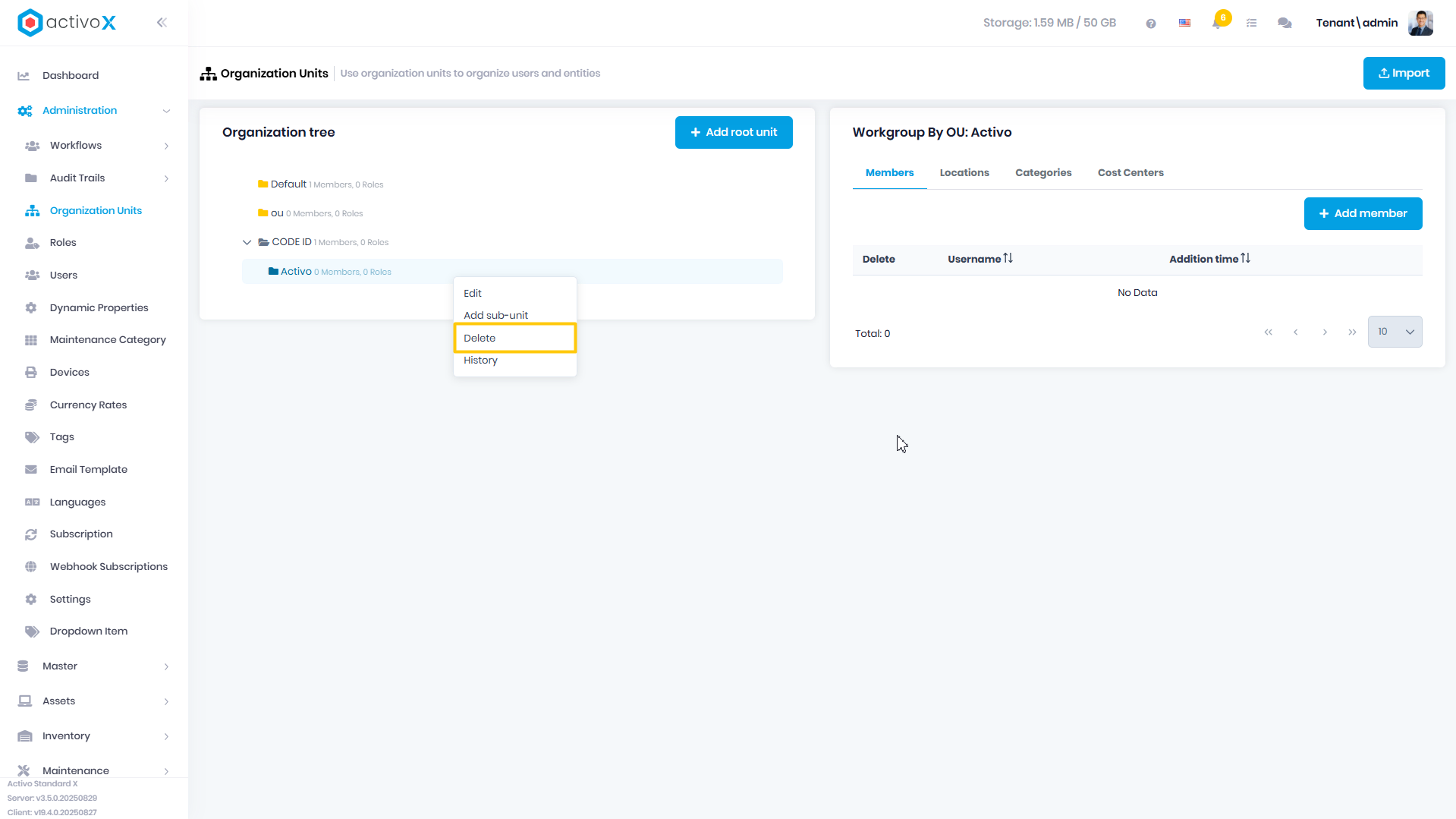Collapse the Administration menu
The height and width of the screenshot is (819, 1456).
94,111
